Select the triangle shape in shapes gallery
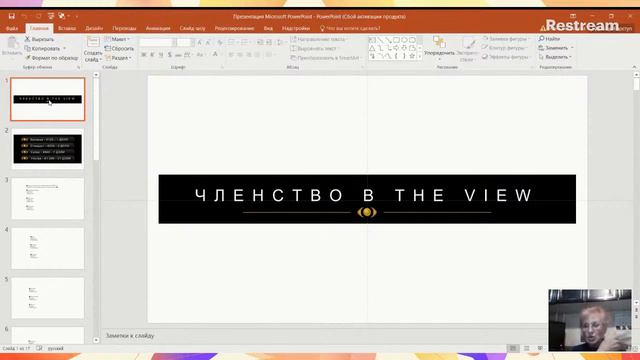Image resolution: width=640 pixels, height=360 pixels. (372, 48)
